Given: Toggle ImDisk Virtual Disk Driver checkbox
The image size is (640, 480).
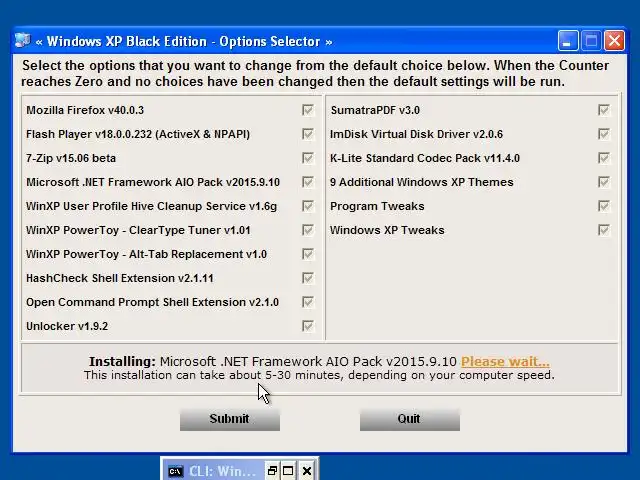Looking at the screenshot, I should [x=604, y=134].
